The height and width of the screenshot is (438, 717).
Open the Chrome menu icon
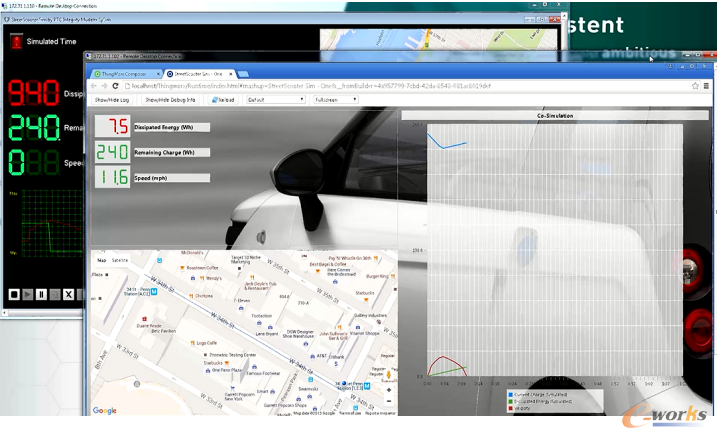click(x=706, y=86)
